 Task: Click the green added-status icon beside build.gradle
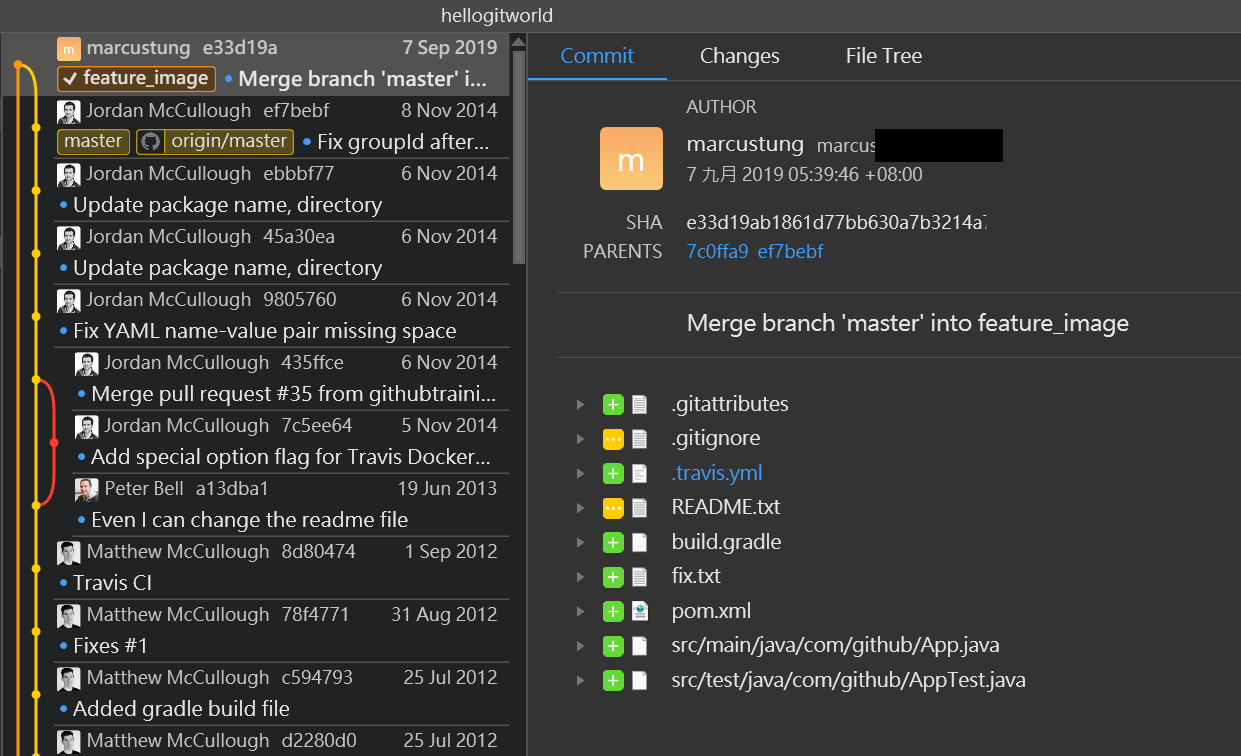coord(613,541)
